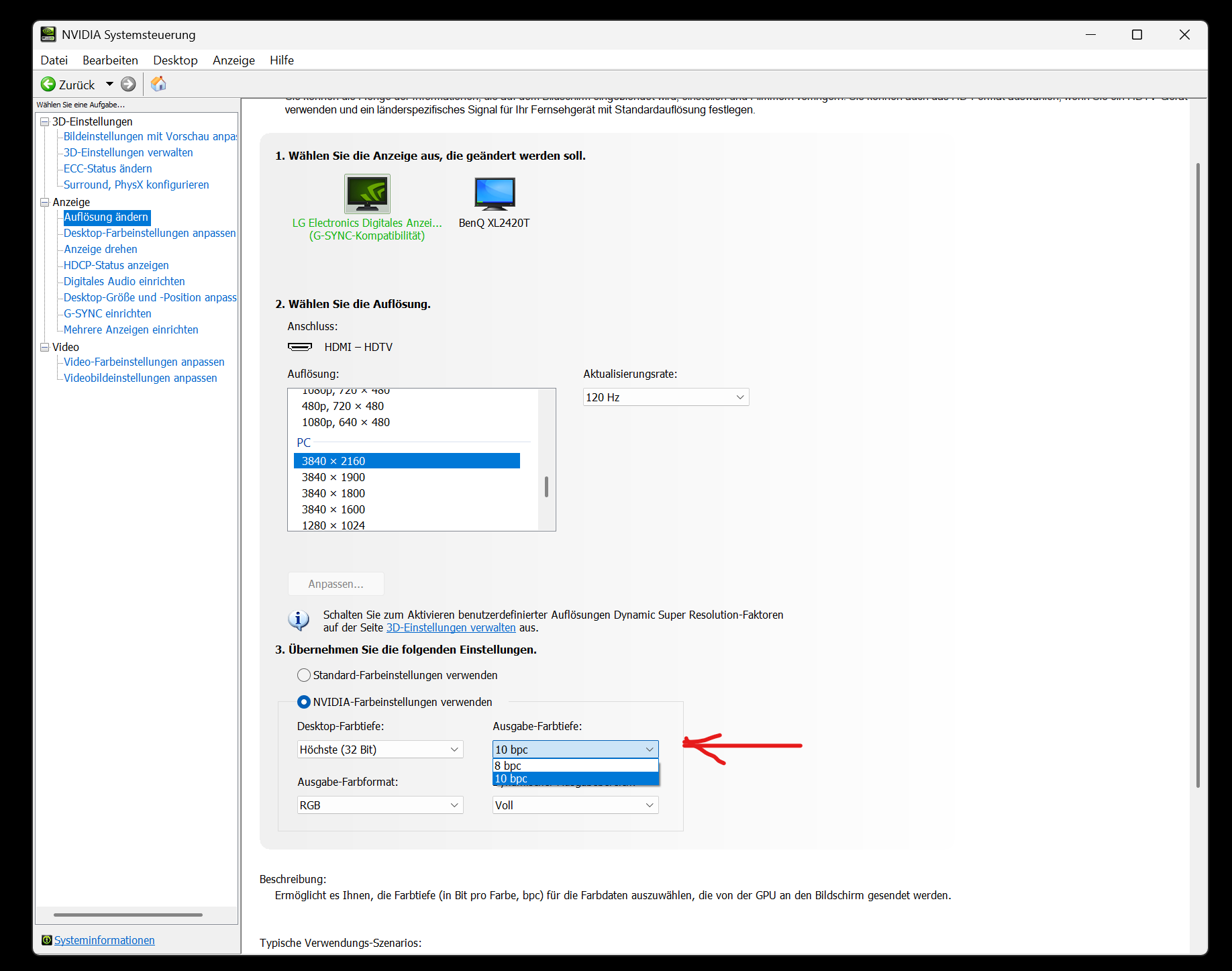Open the Ausgabe-Farbformat RGB dropdown
The image size is (1232, 971).
[x=380, y=805]
